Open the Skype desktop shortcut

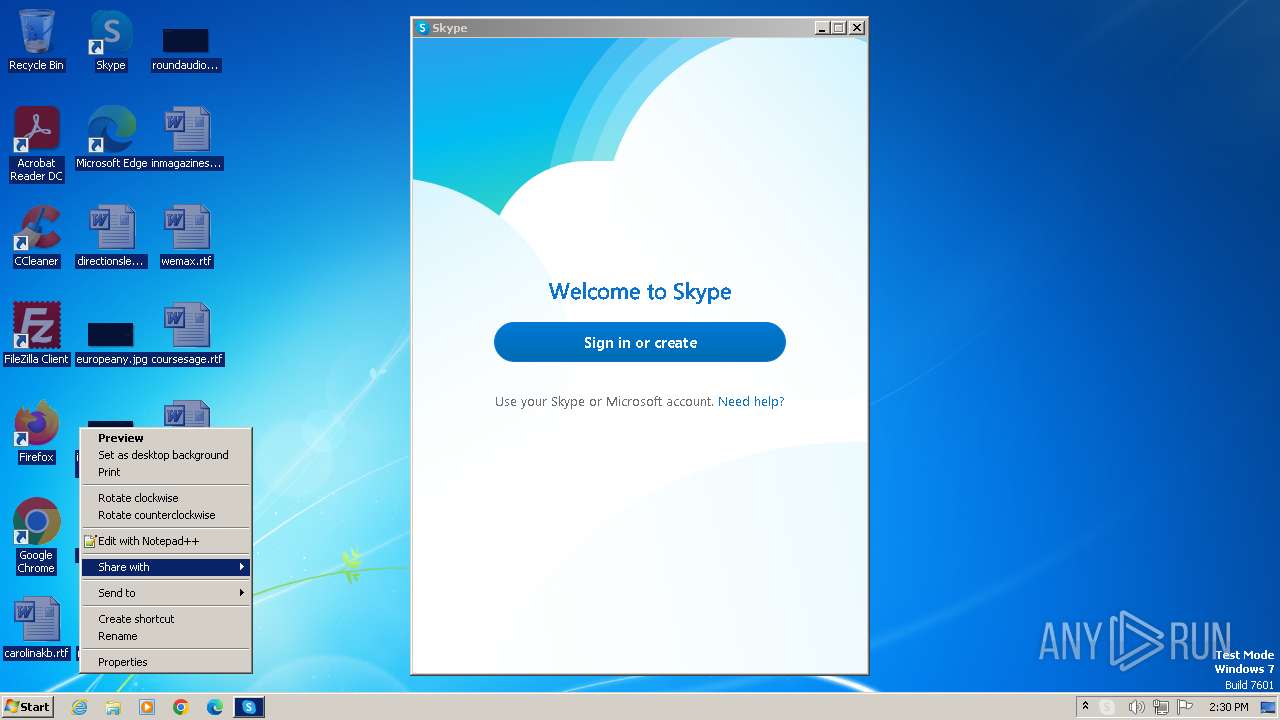click(110, 40)
